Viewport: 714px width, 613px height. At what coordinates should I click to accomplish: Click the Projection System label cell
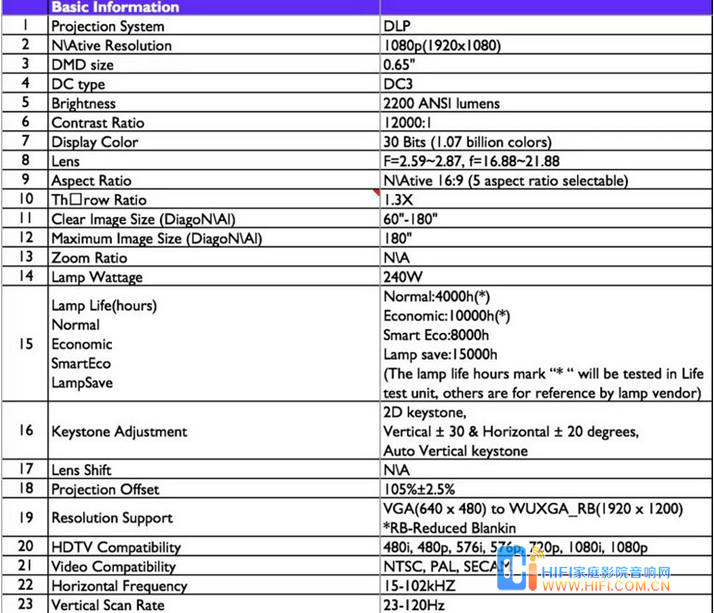[109, 26]
